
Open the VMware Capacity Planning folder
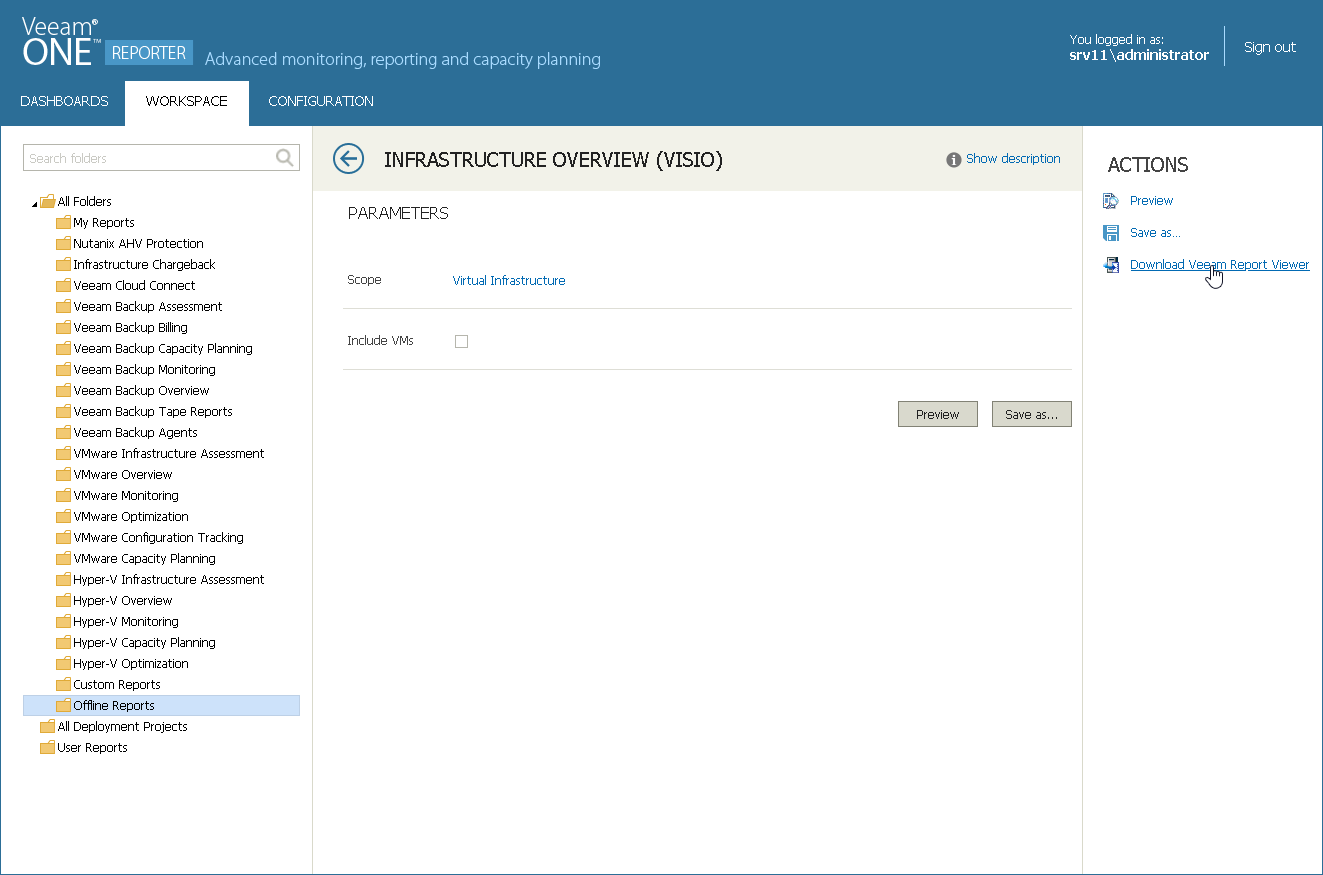point(144,558)
